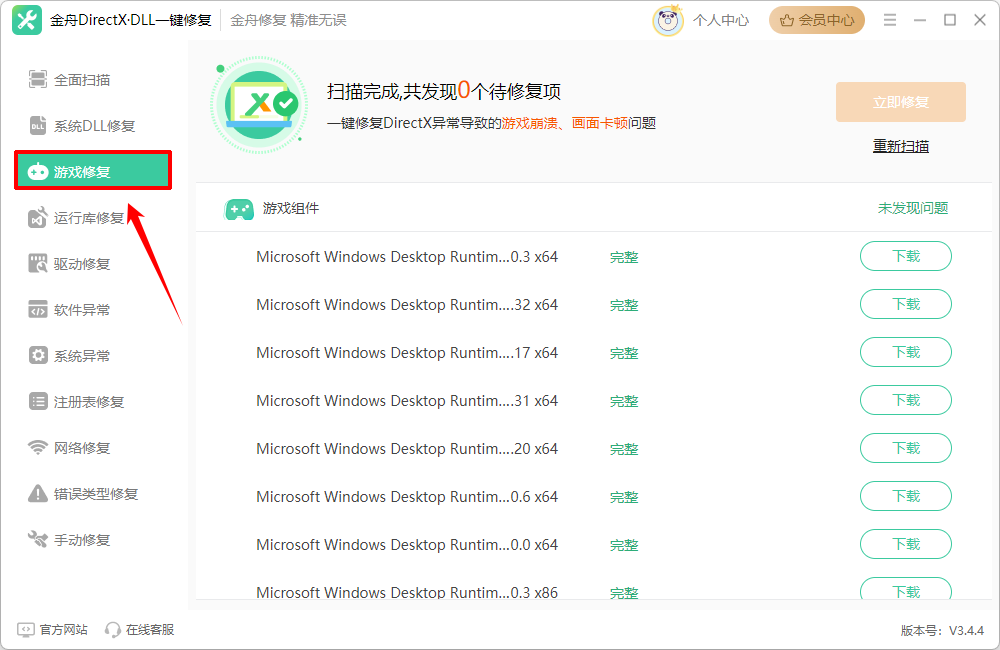1000x650 pixels.
Task: Open 错误类型修复 label in sidebar
Action: 96,494
